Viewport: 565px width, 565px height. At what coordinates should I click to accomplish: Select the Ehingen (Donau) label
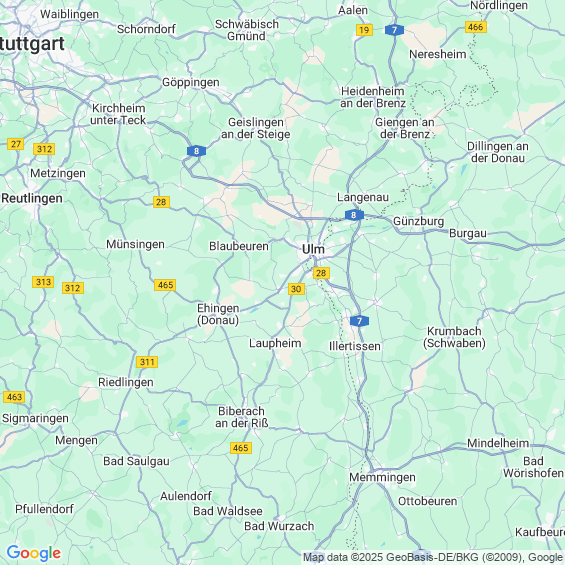point(218,314)
